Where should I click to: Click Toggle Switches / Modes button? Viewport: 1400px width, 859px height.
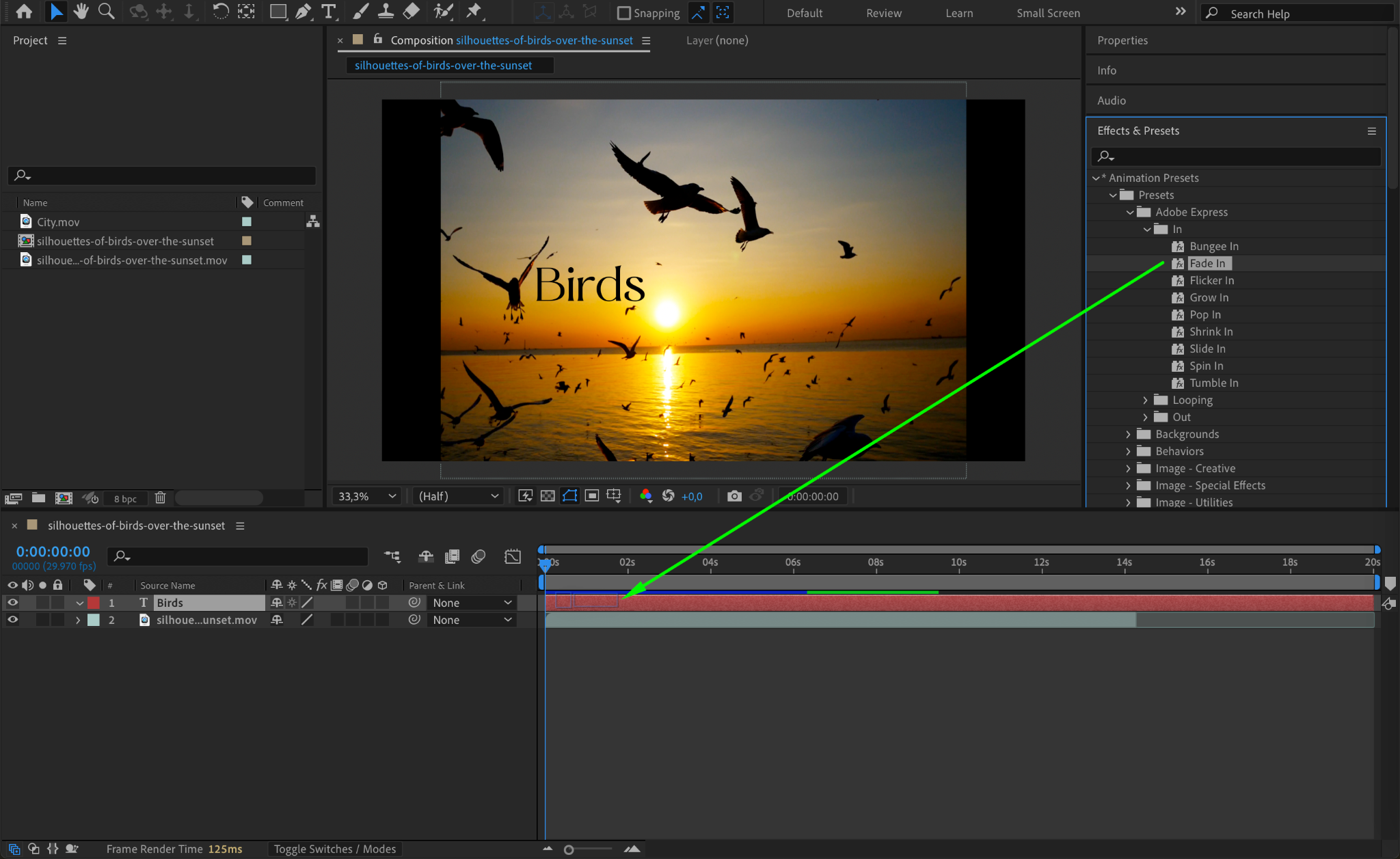pyautogui.click(x=335, y=849)
